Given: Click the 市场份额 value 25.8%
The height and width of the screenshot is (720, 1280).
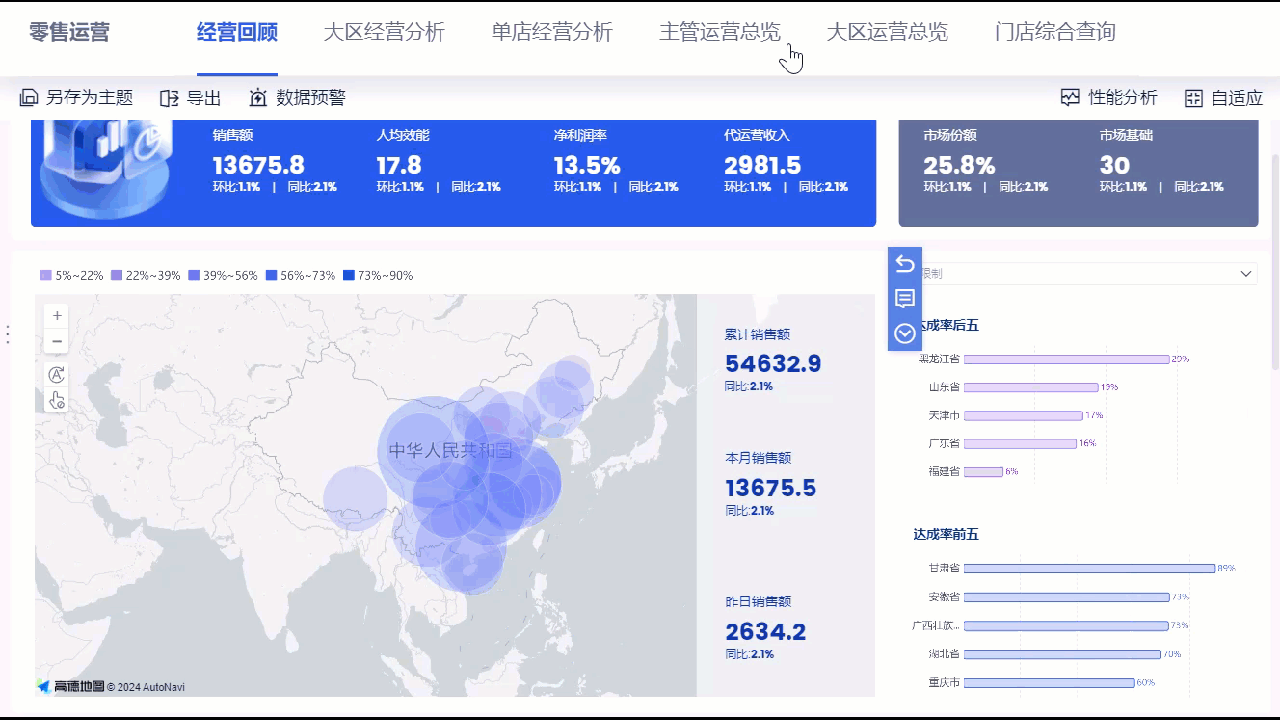Looking at the screenshot, I should point(959,165).
